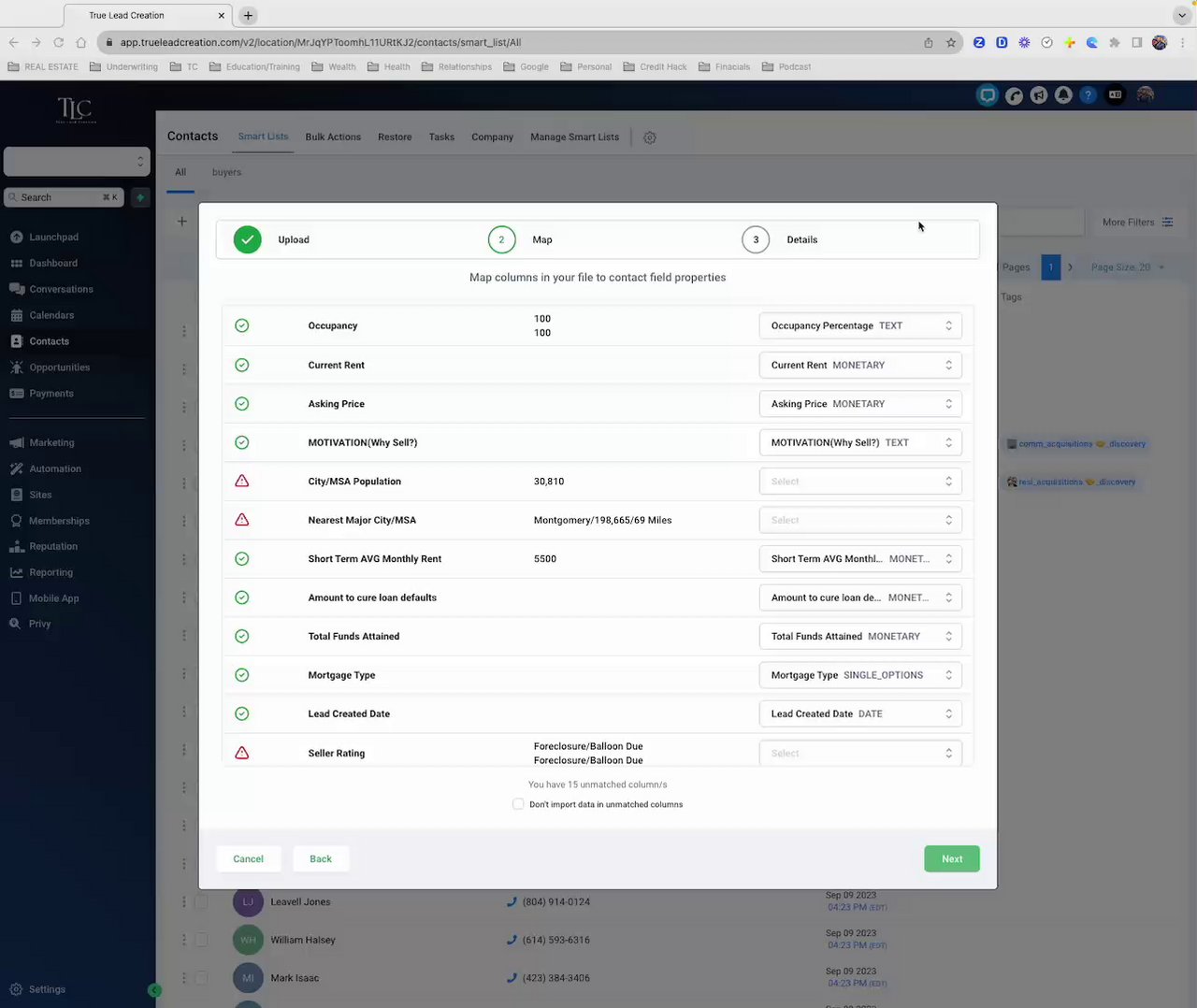Click the browser address bar
Image resolution: width=1197 pixels, height=1008 pixels.
tap(514, 42)
